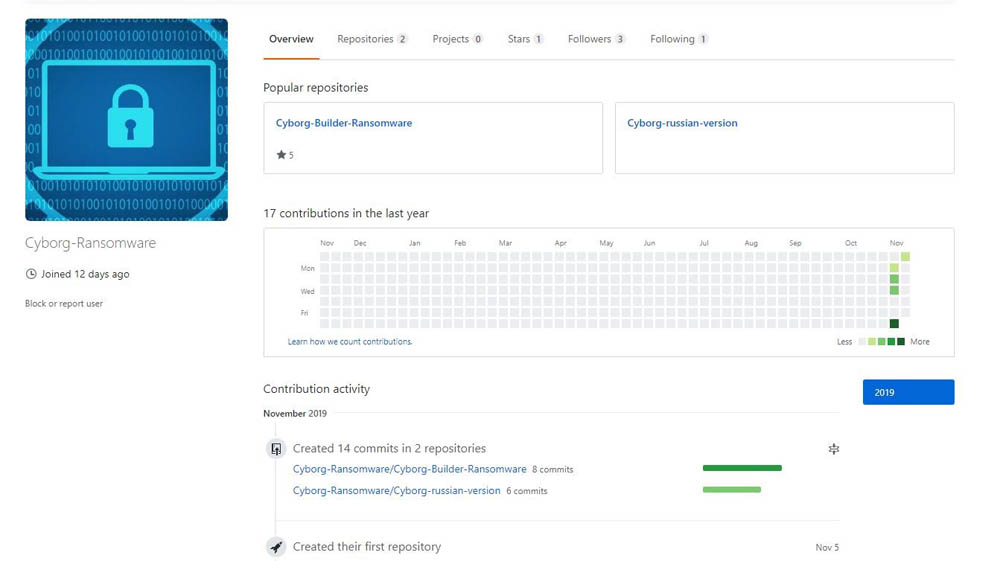Click the 6 commits text

527,491
